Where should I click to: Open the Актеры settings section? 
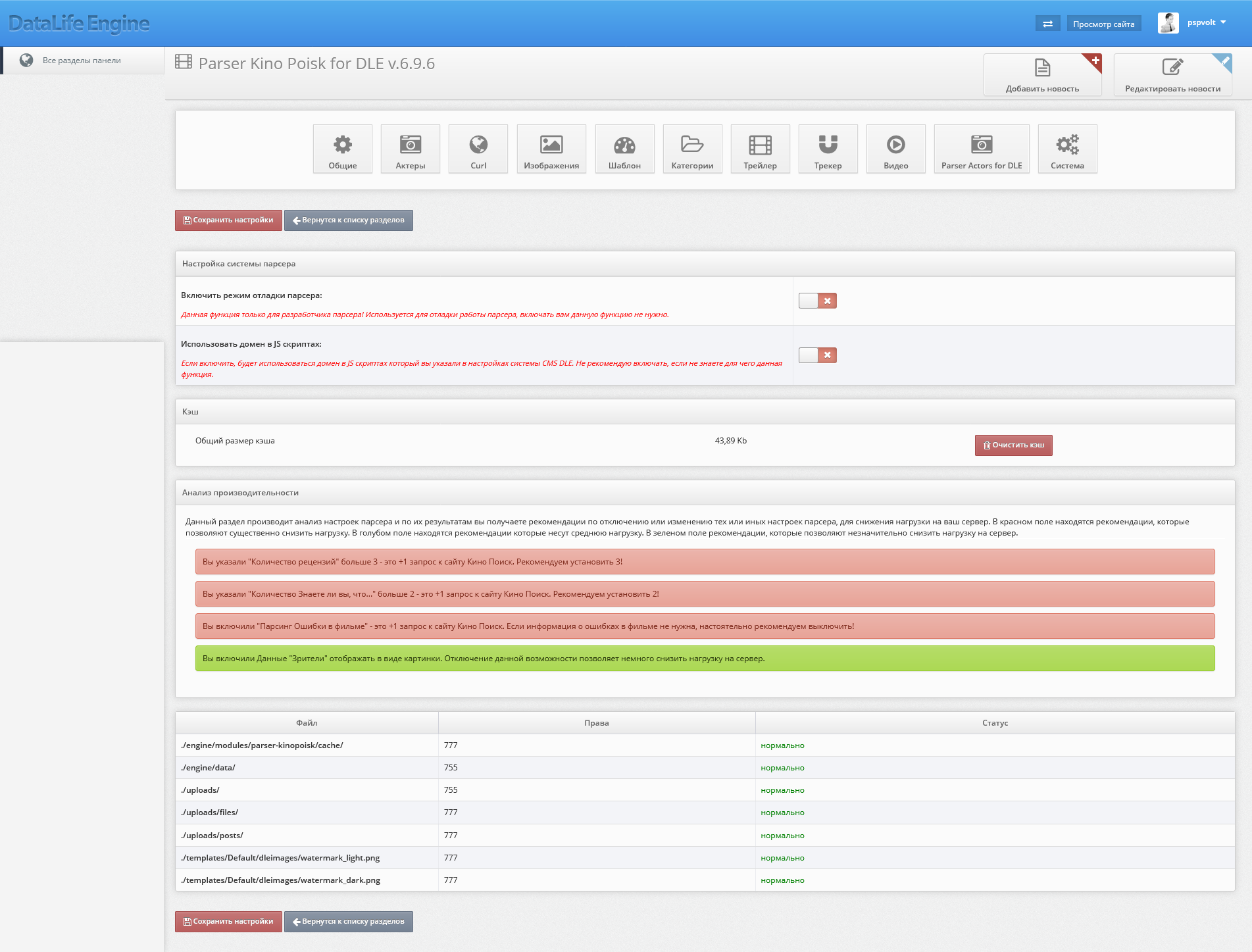(411, 149)
